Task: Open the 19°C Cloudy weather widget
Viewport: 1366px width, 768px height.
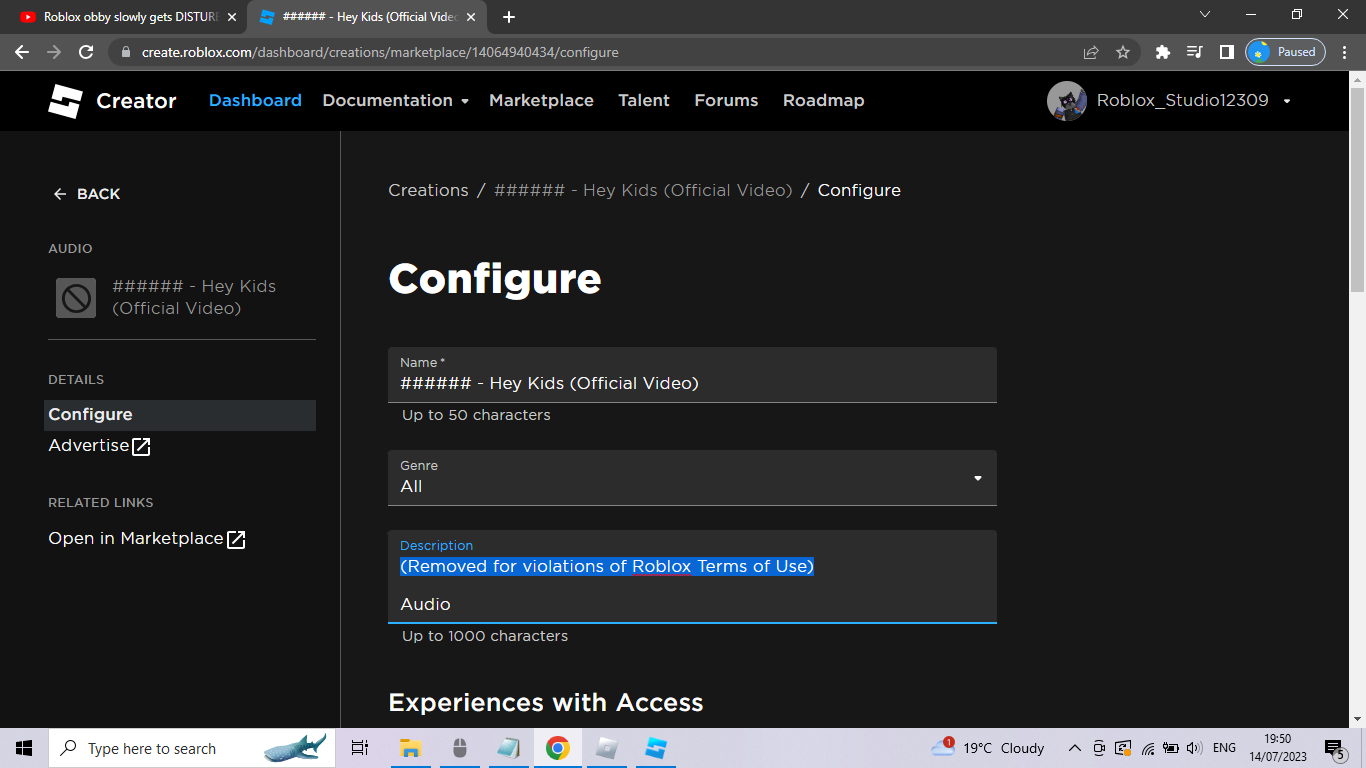Action: 987,748
